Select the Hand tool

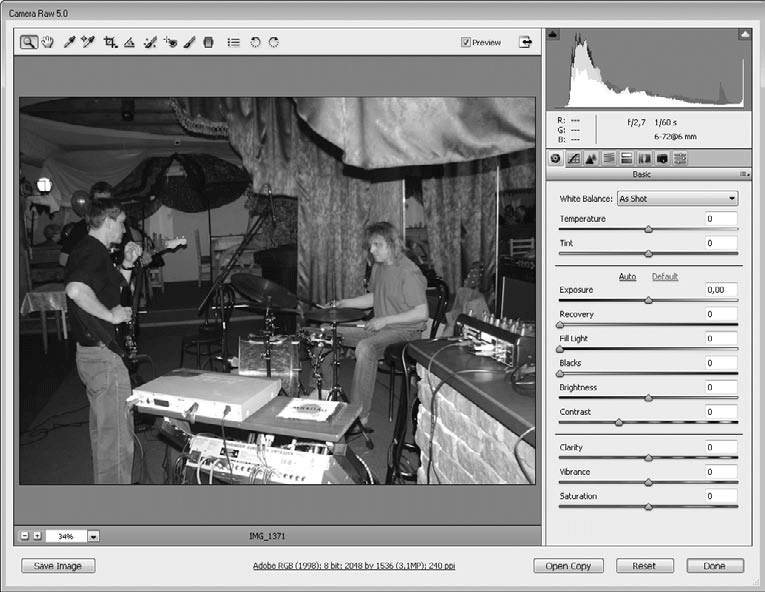[47, 42]
